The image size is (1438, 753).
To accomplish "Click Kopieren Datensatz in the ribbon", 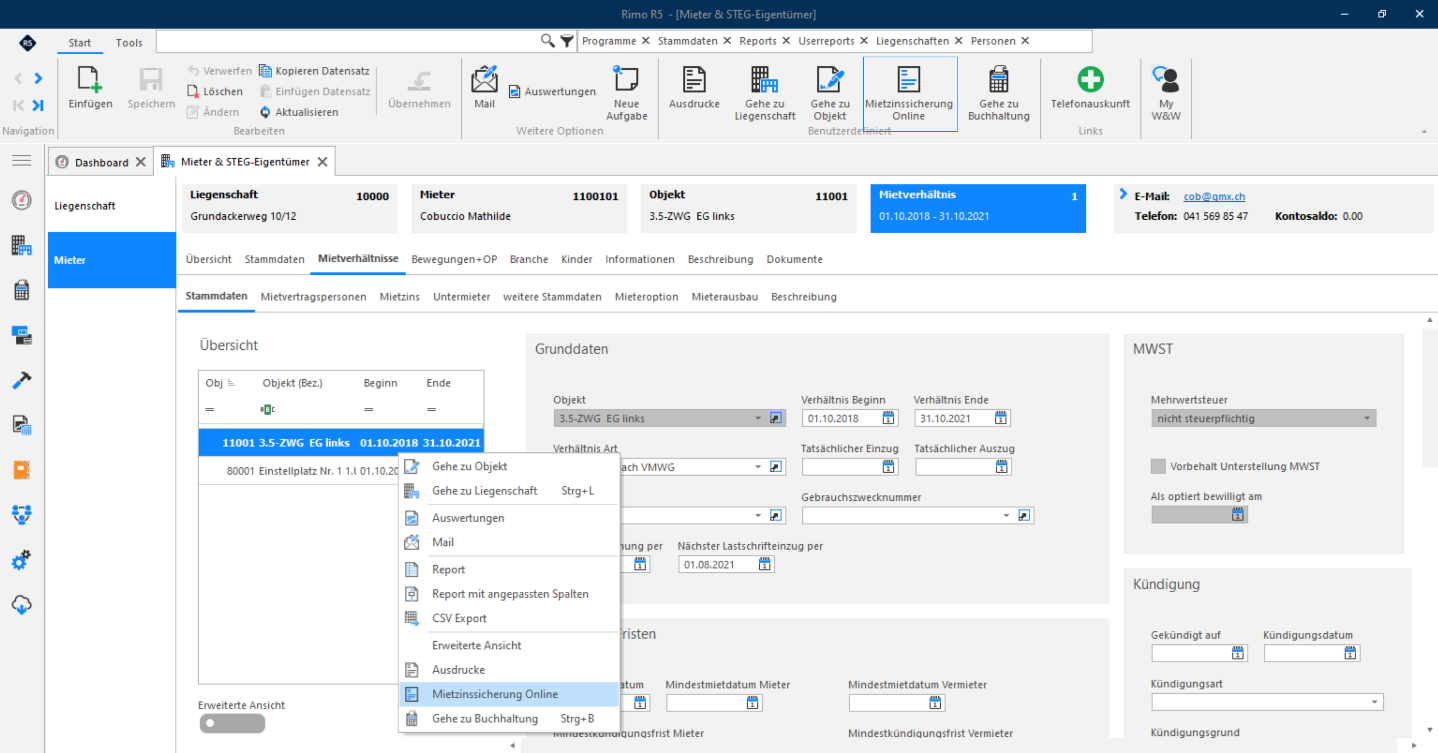I will (x=314, y=71).
